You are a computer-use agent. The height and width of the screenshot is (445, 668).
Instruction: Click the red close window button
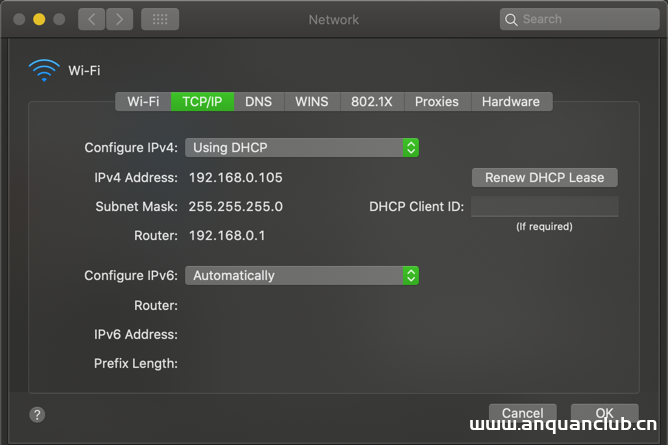(18, 19)
